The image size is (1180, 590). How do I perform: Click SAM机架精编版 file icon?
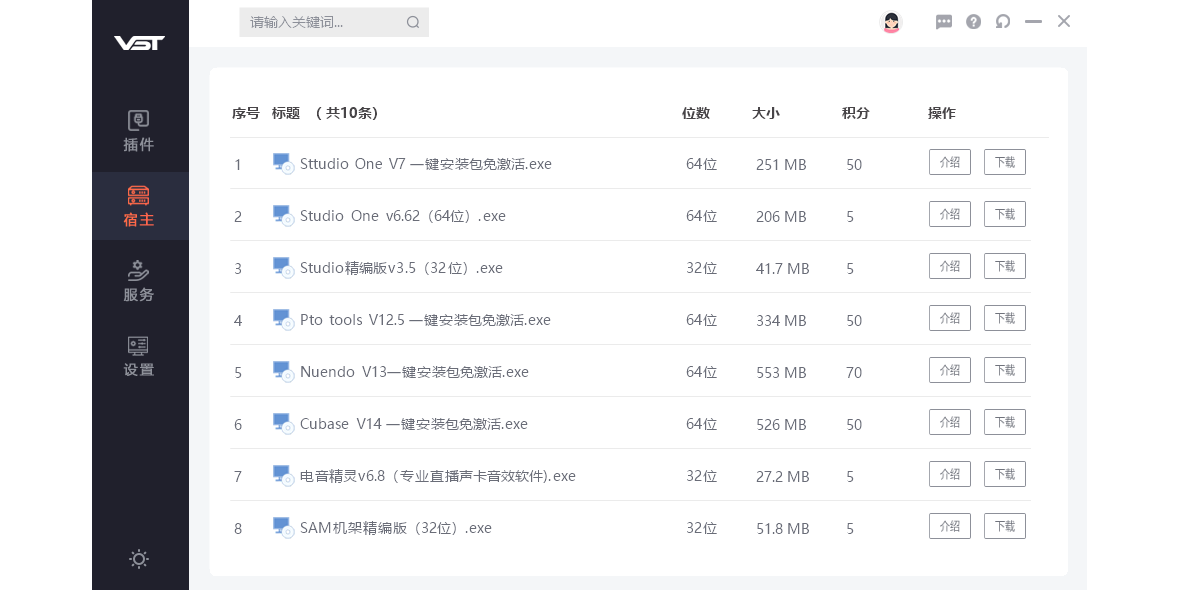click(282, 527)
